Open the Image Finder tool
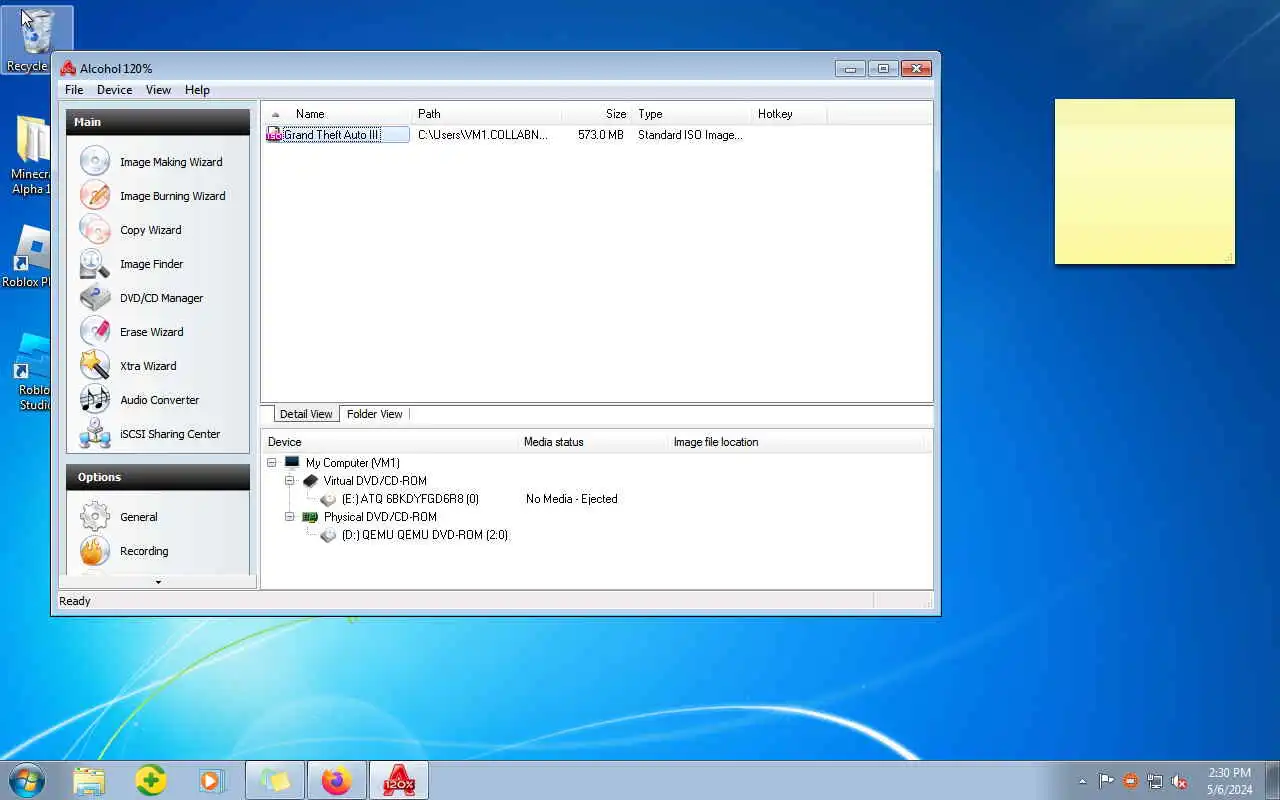The image size is (1280, 800). [132, 264]
